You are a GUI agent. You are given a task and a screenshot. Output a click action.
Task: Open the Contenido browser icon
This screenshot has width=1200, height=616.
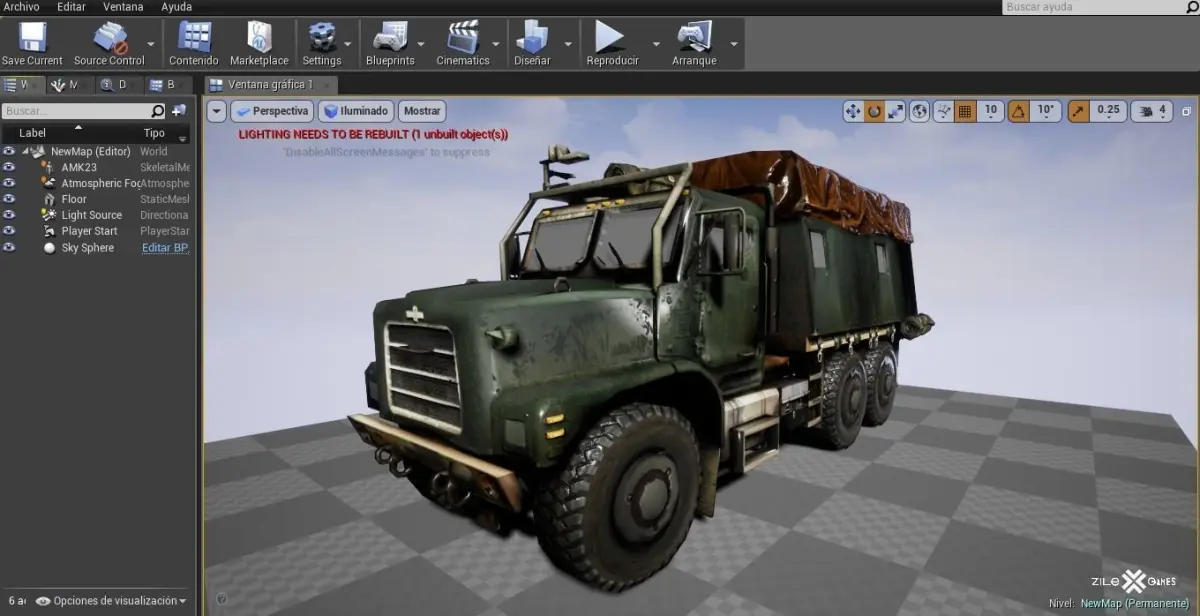pyautogui.click(x=194, y=37)
